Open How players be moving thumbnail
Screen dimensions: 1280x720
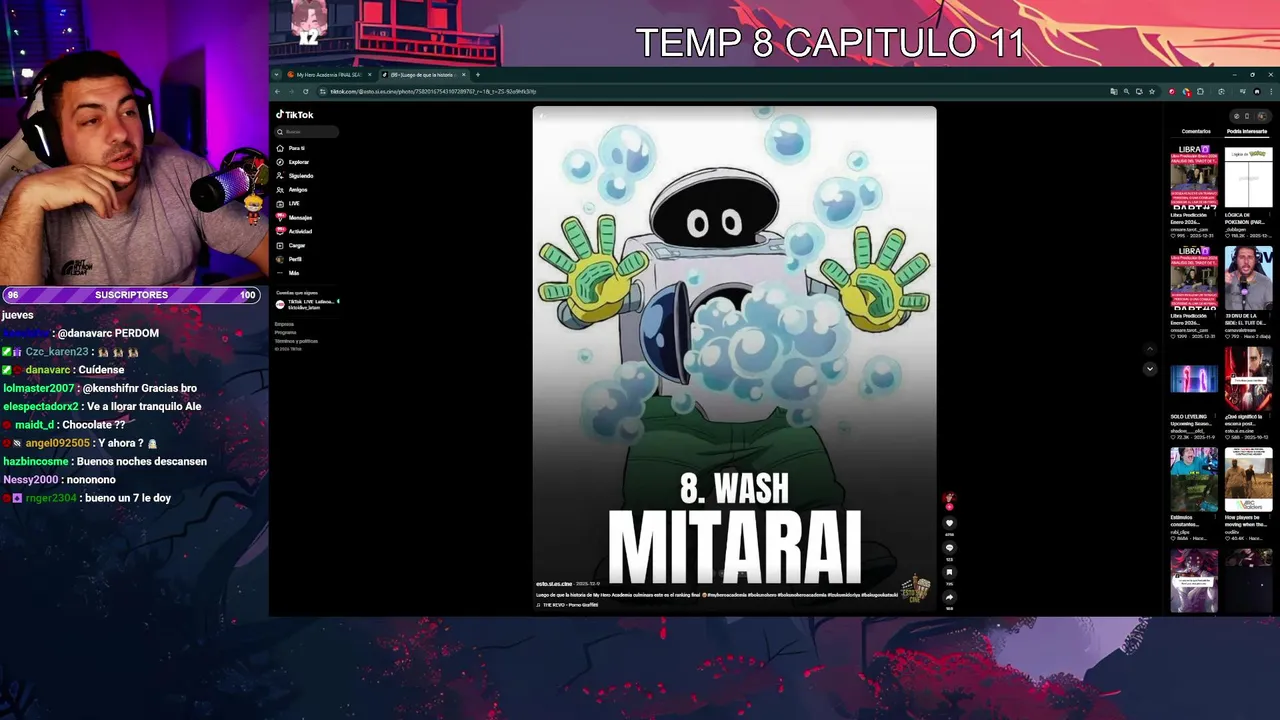point(1249,479)
